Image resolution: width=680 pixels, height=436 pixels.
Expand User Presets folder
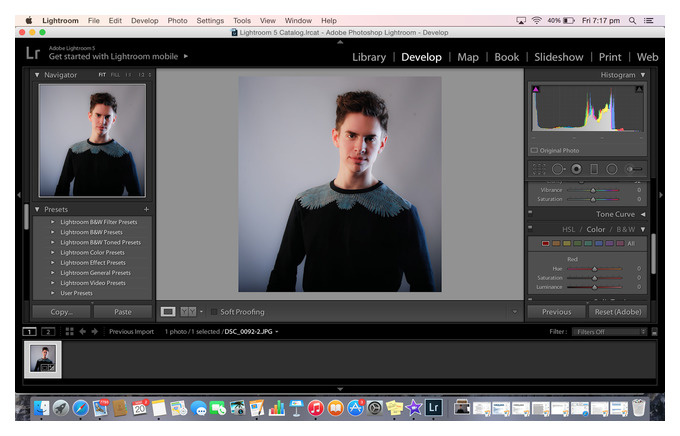coord(52,293)
